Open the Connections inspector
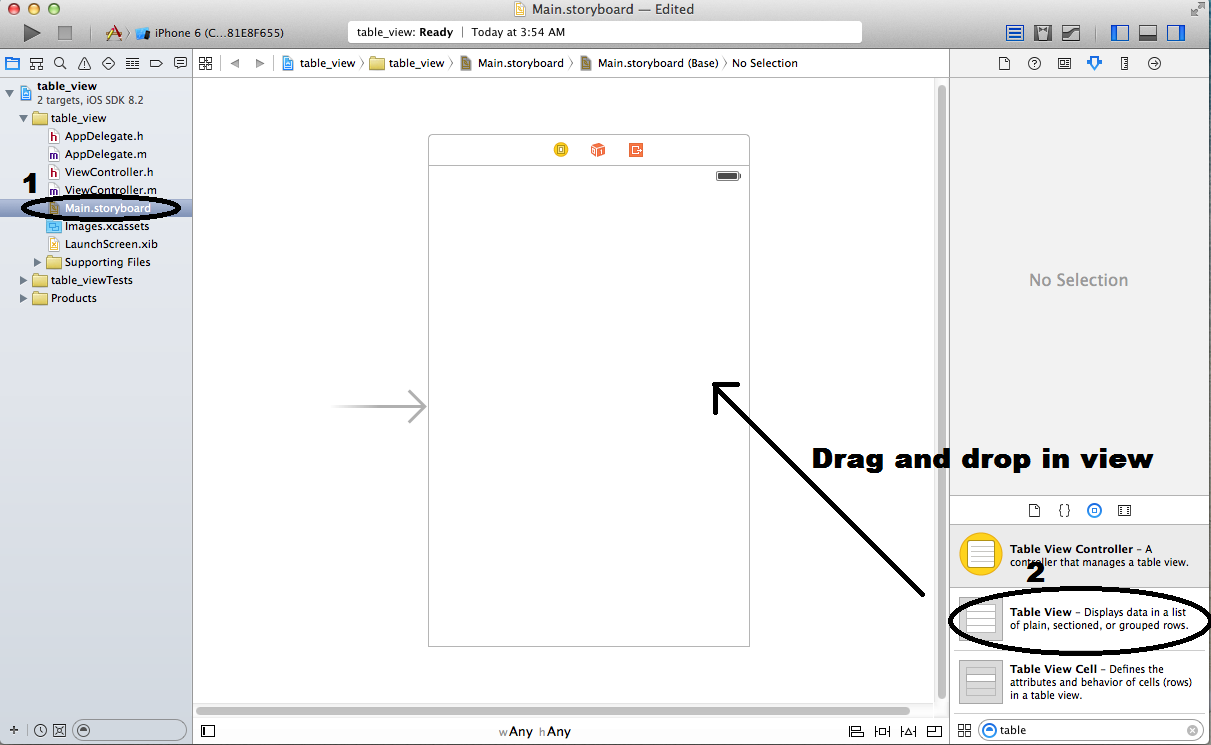 tap(1154, 62)
